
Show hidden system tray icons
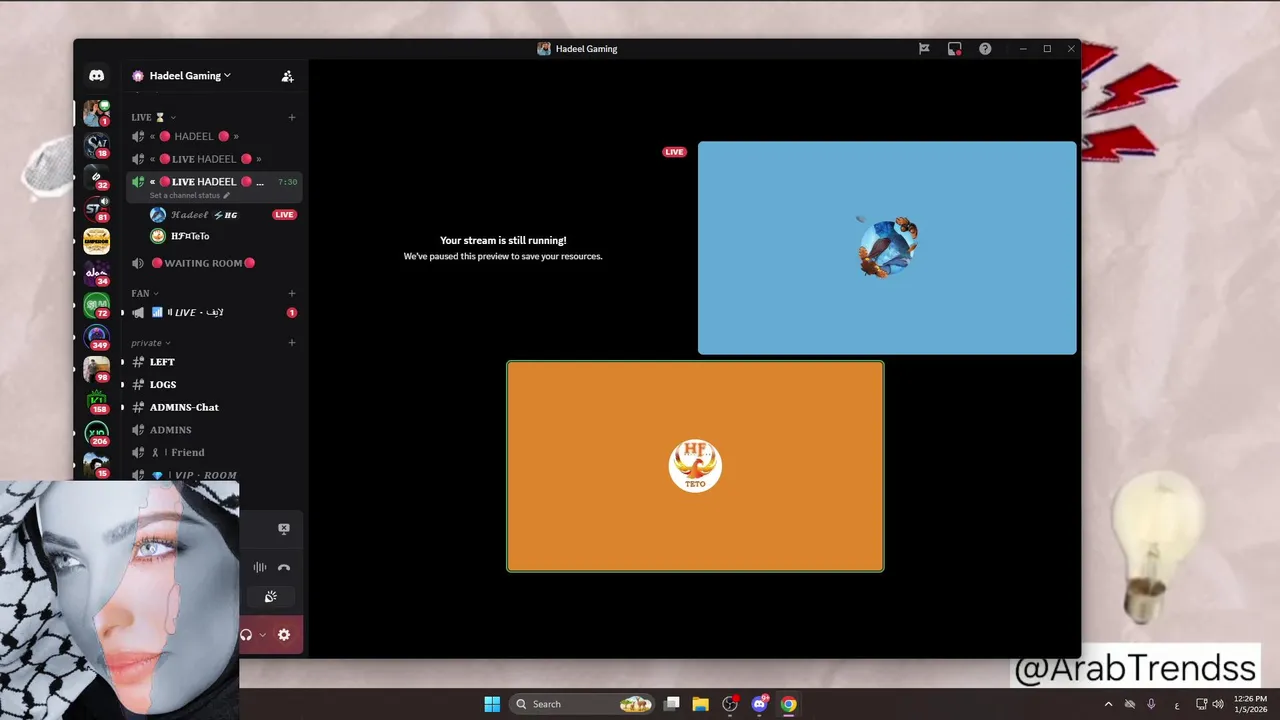point(1108,704)
